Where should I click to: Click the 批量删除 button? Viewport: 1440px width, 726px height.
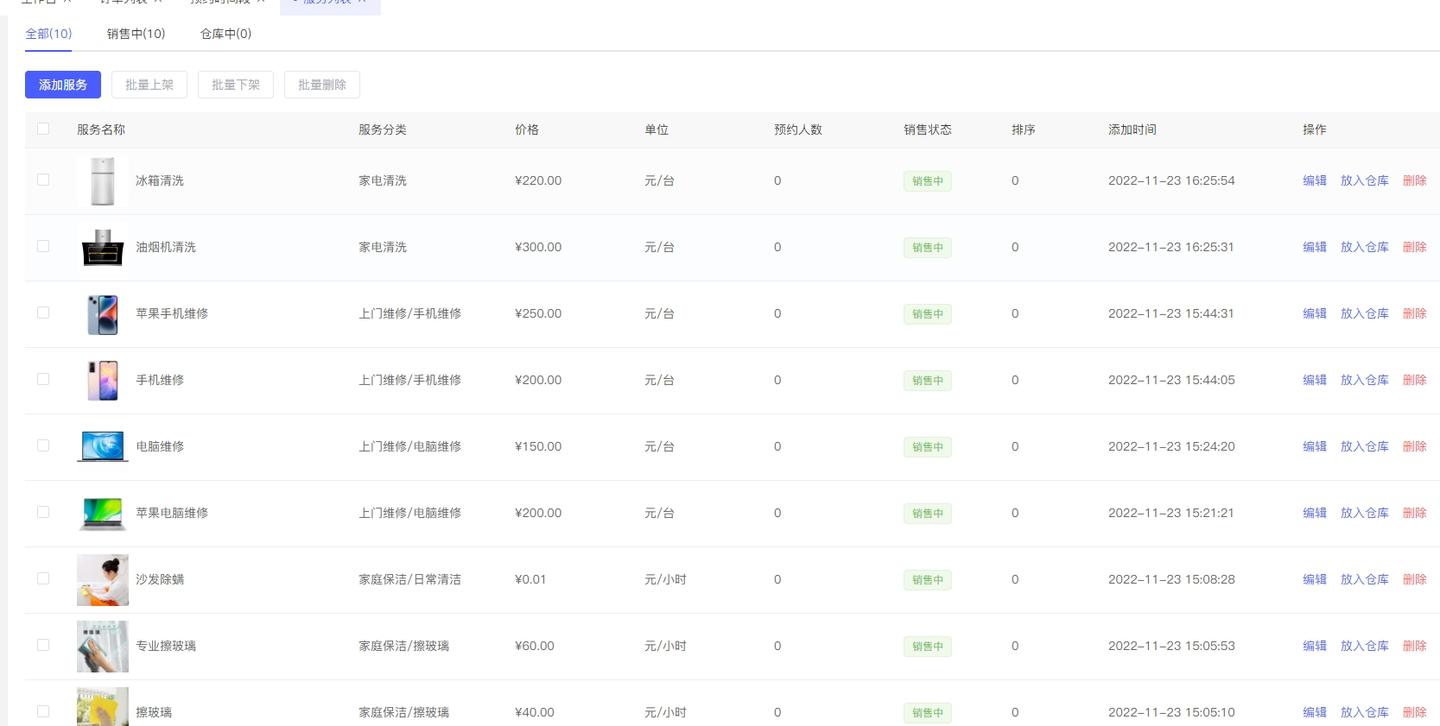322,85
